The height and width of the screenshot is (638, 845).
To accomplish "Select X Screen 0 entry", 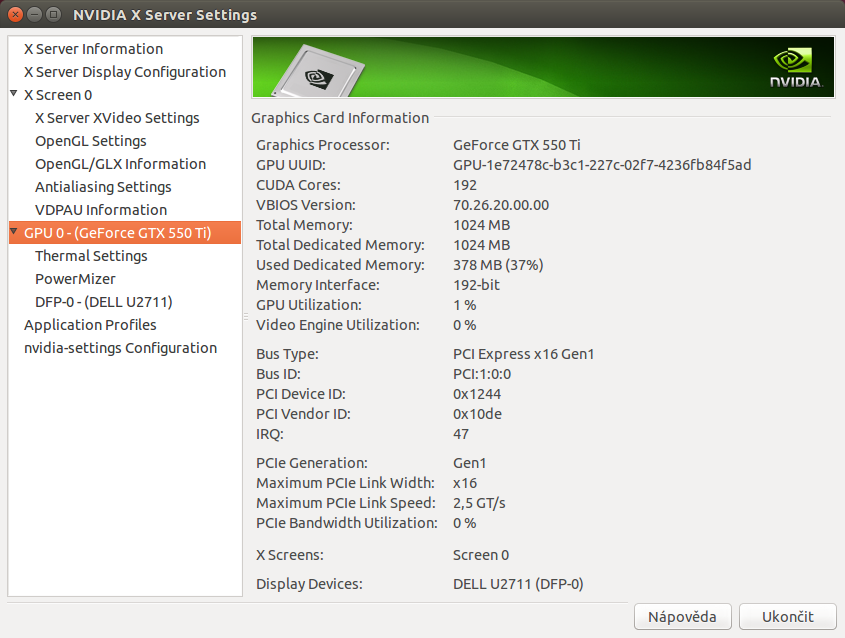I will pos(58,95).
